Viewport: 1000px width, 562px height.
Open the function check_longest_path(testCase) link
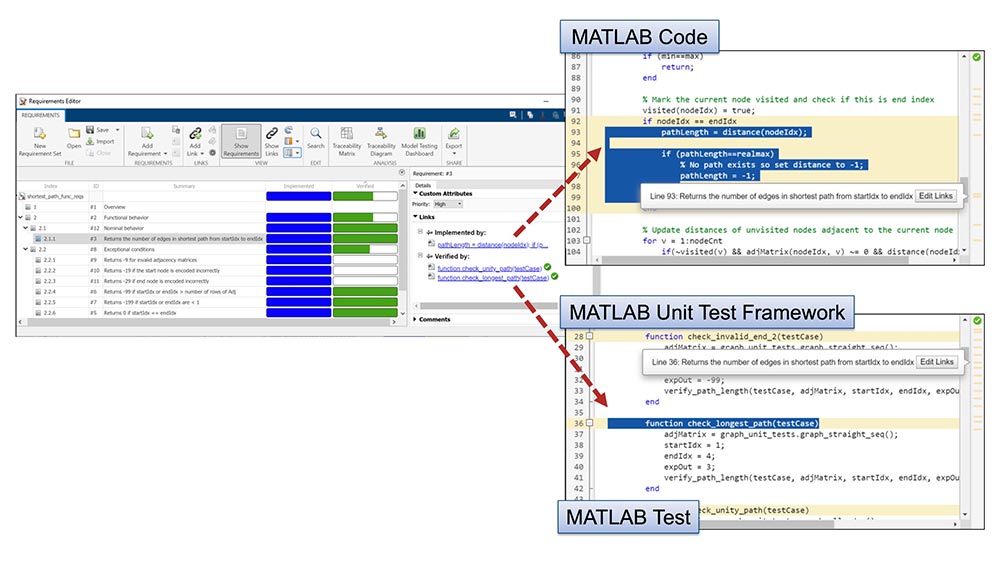[x=492, y=277]
